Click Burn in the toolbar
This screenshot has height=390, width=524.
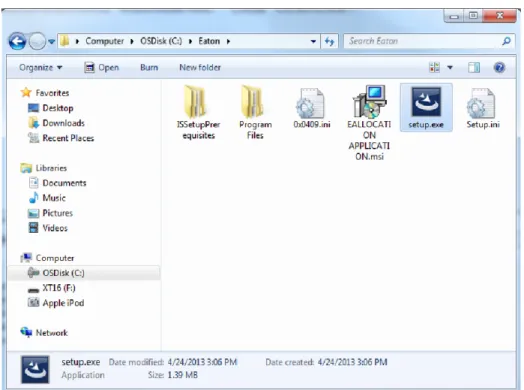point(149,68)
